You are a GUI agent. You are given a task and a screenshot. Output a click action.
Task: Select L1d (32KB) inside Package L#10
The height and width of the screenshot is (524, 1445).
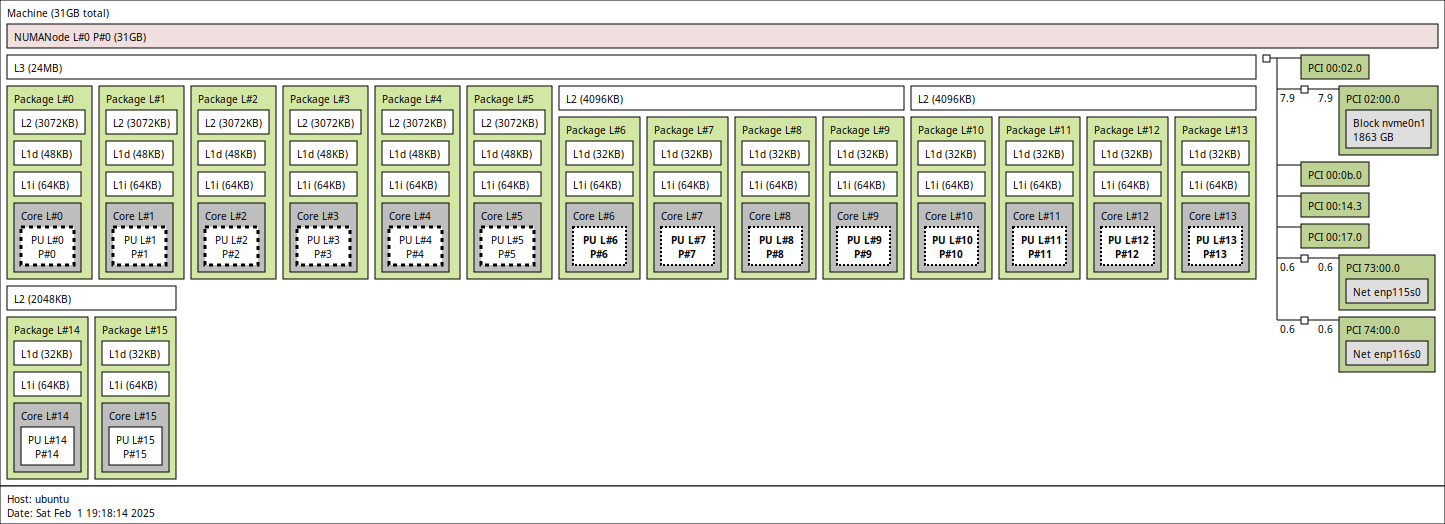click(x=952, y=154)
